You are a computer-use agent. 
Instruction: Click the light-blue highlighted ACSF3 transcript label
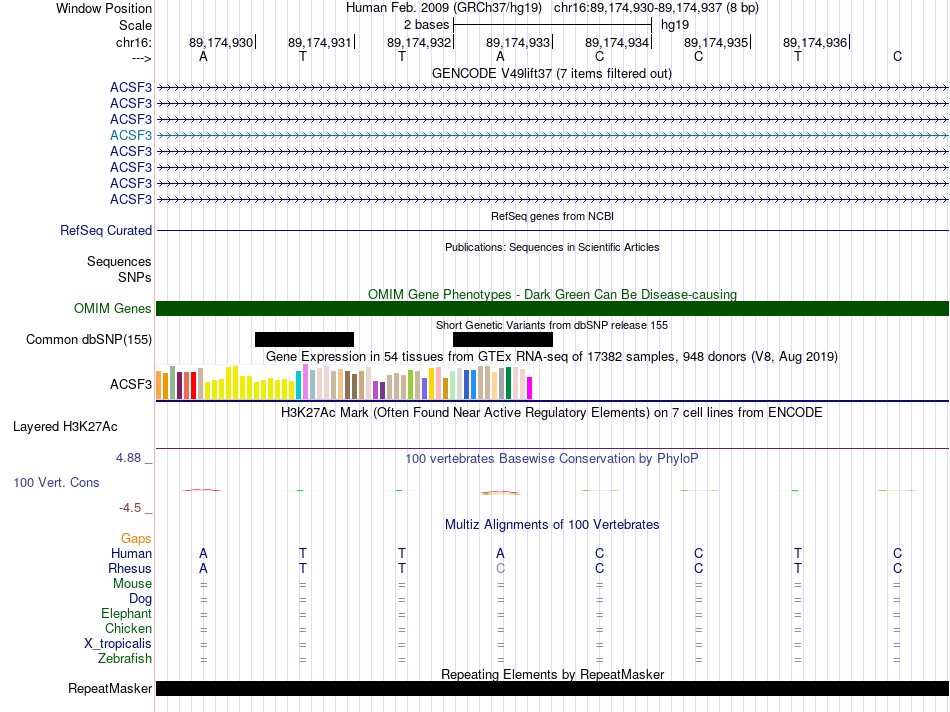coord(131,135)
